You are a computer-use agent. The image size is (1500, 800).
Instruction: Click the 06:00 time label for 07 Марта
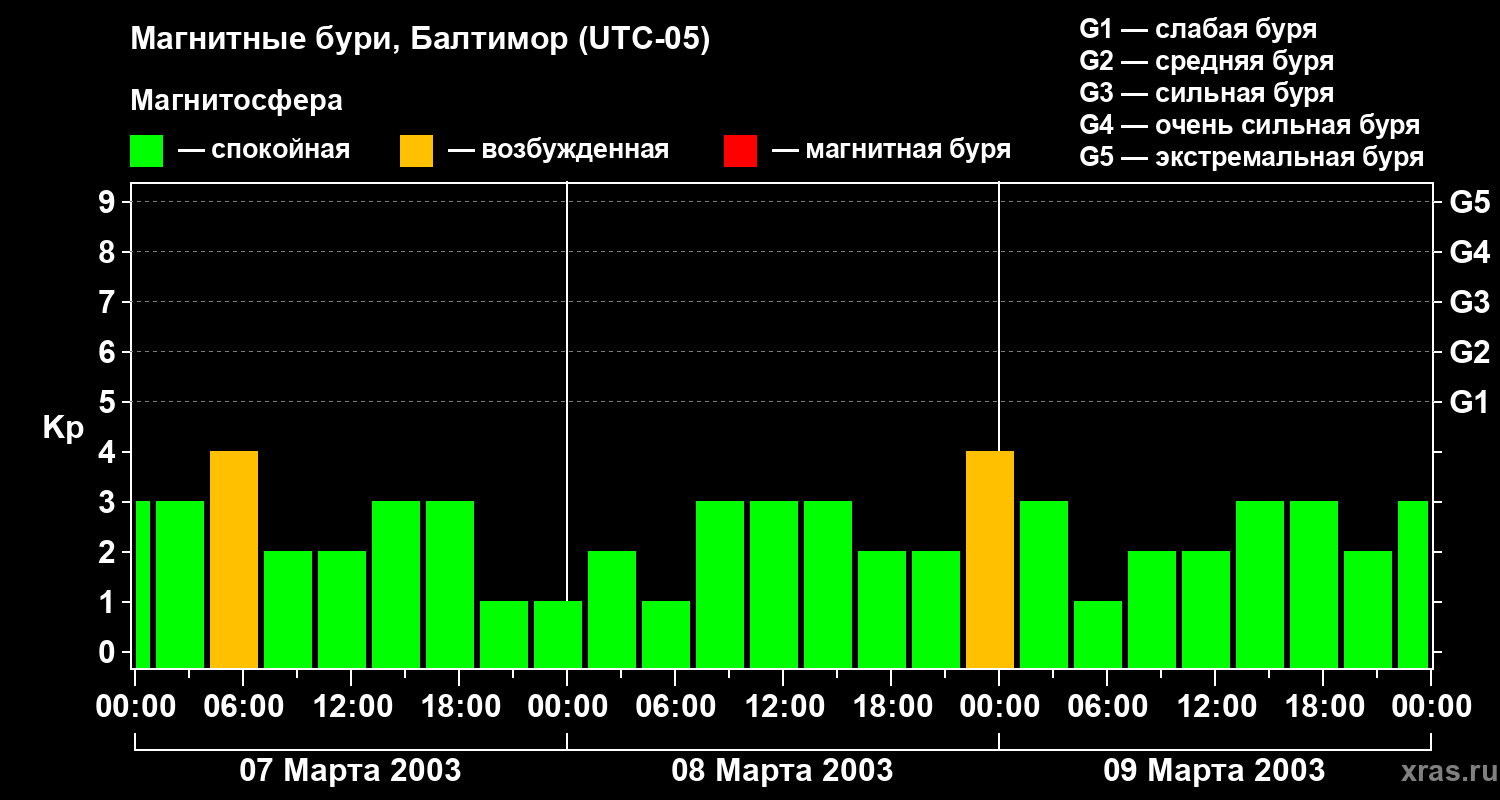(242, 706)
